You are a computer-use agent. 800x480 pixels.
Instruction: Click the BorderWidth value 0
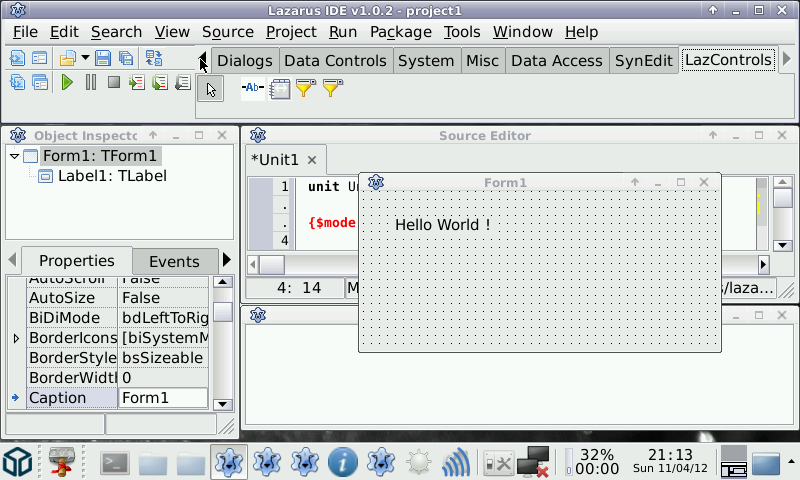pyautogui.click(x=163, y=377)
